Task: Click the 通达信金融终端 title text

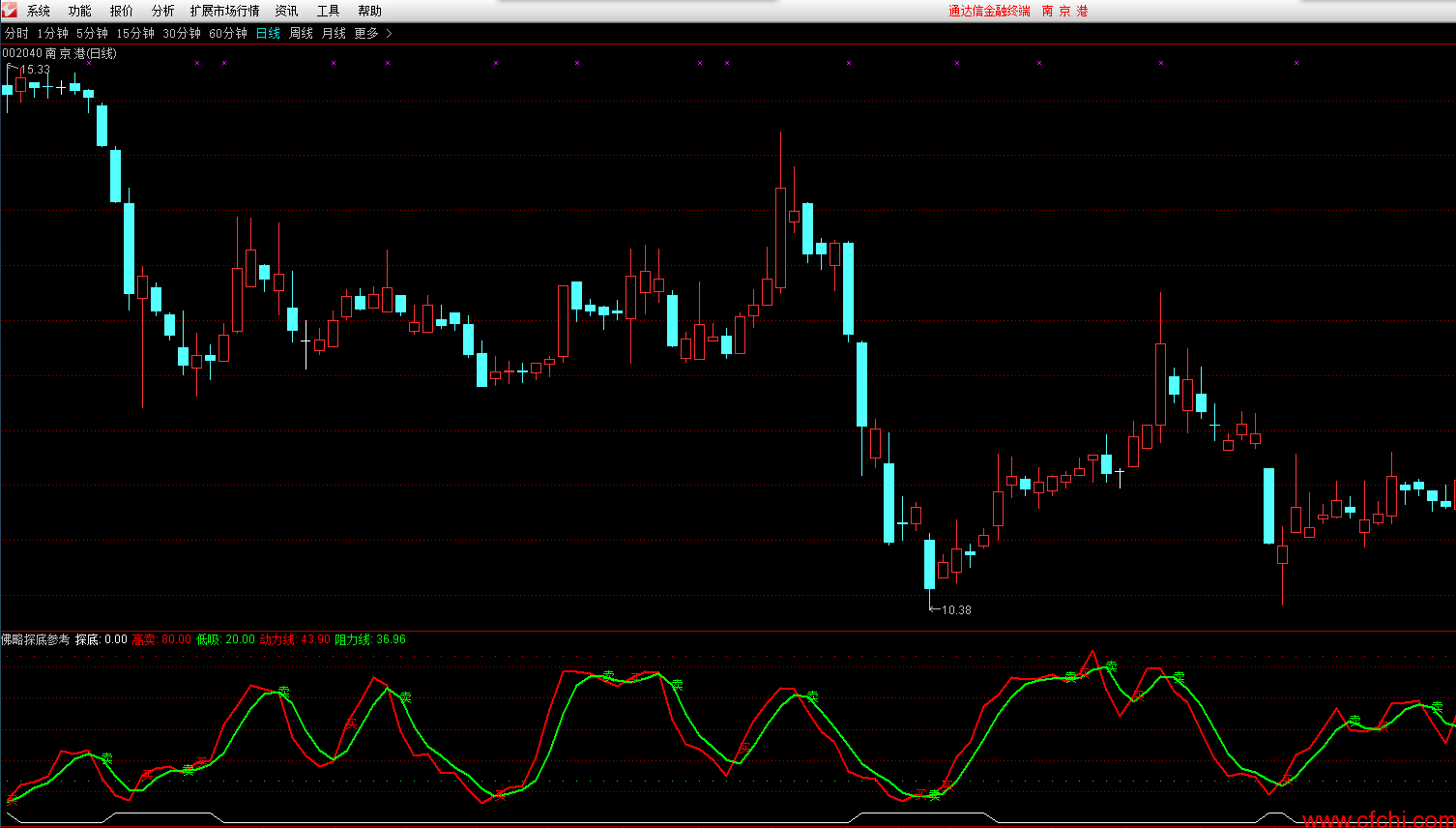Action: pyautogui.click(x=989, y=11)
